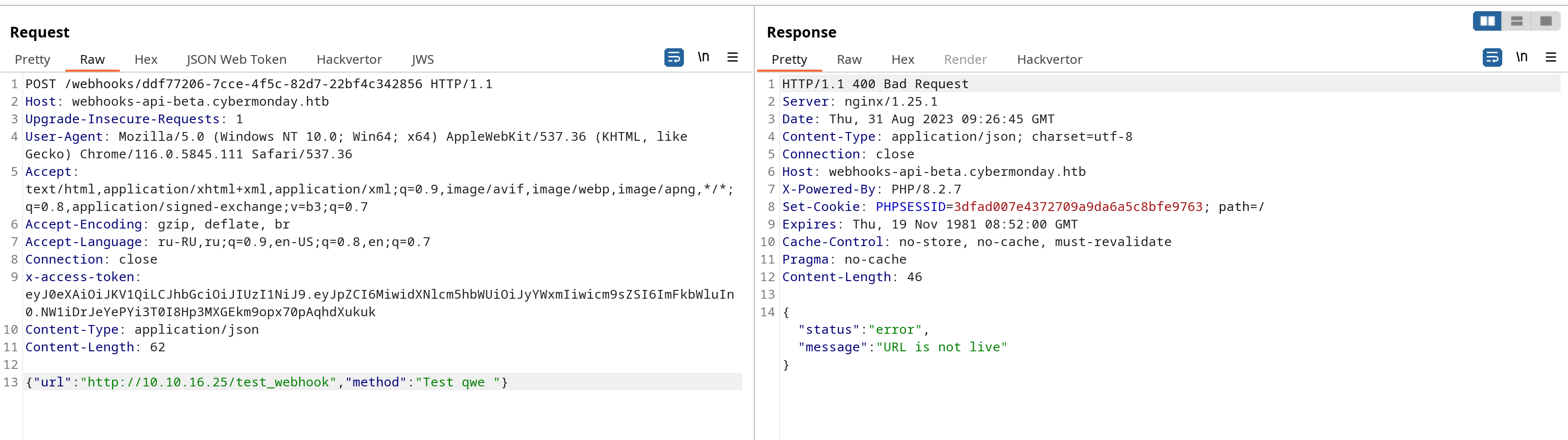1568x440 pixels.
Task: Select the JWS tab
Action: [422, 59]
